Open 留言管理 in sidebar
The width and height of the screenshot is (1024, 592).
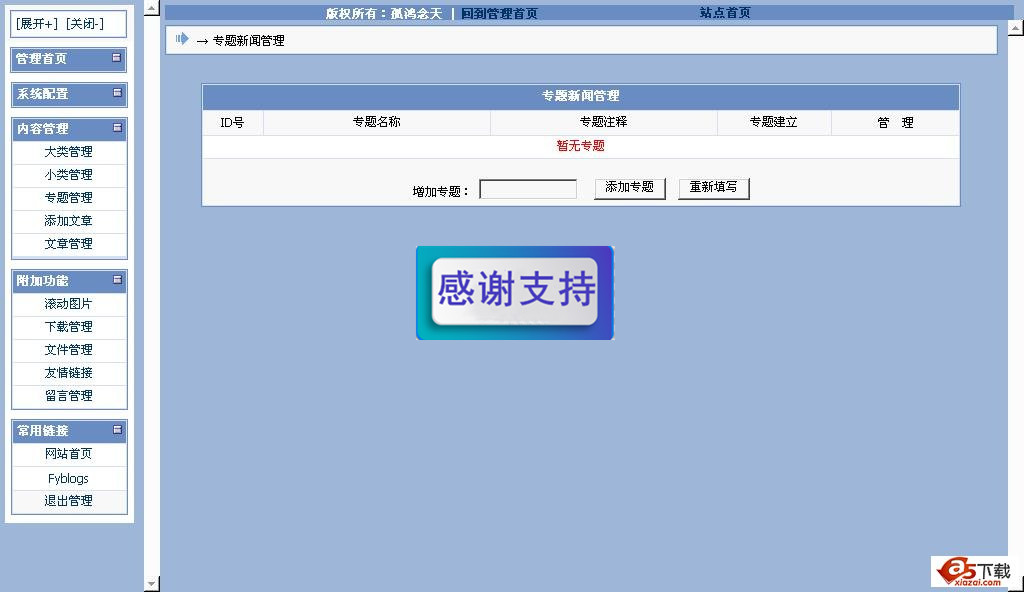pos(69,395)
